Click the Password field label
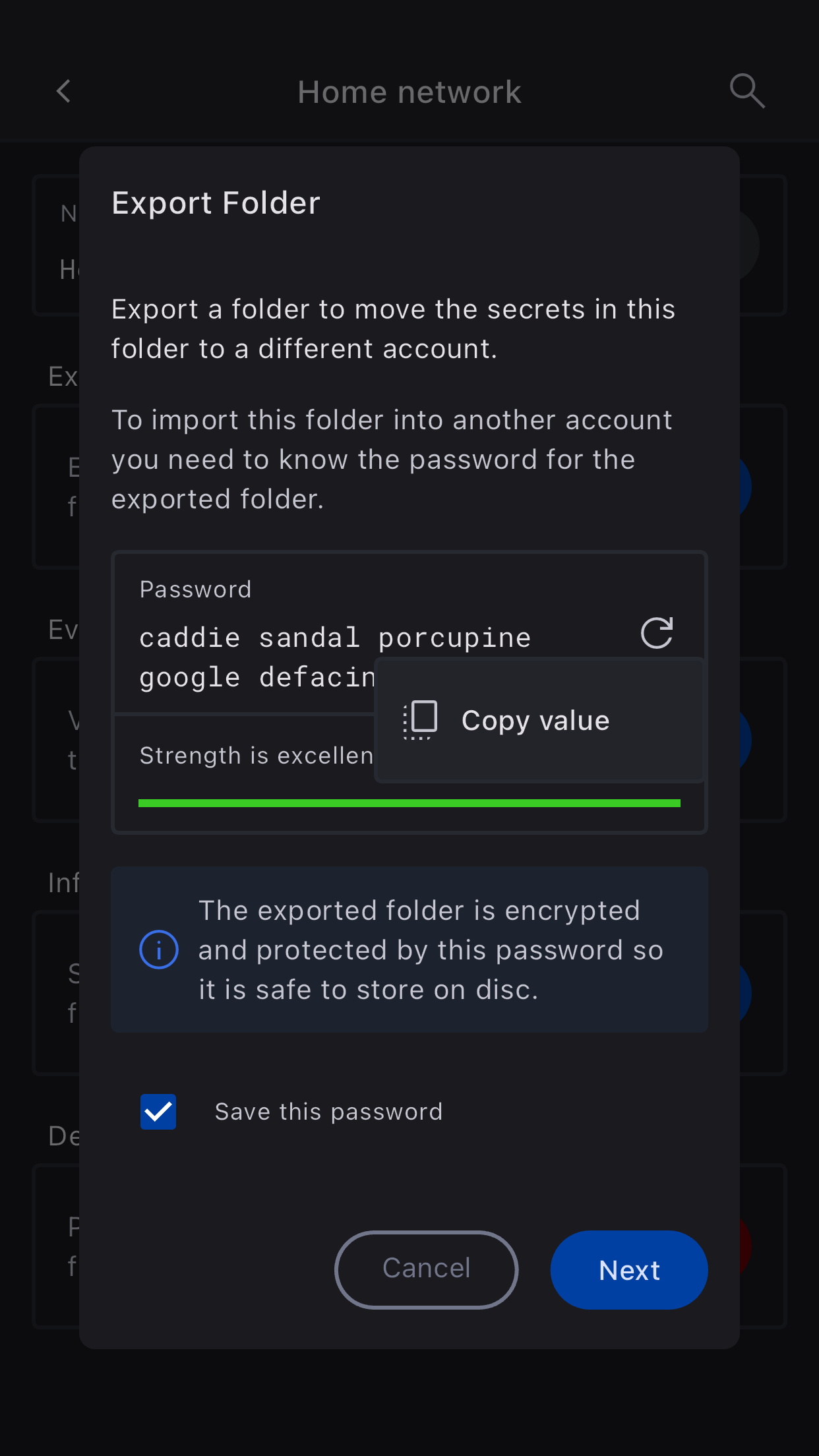 (195, 590)
